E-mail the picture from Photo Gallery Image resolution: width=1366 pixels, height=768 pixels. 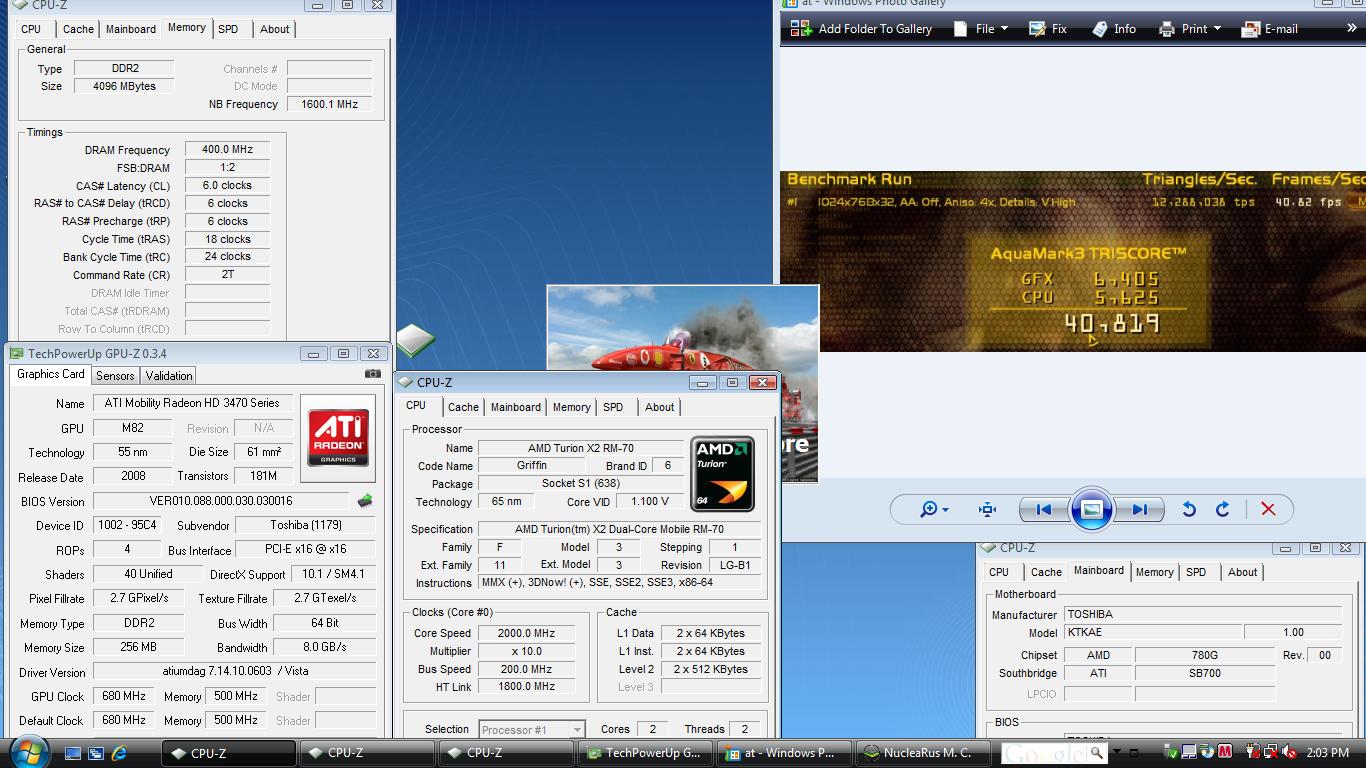[x=1269, y=29]
